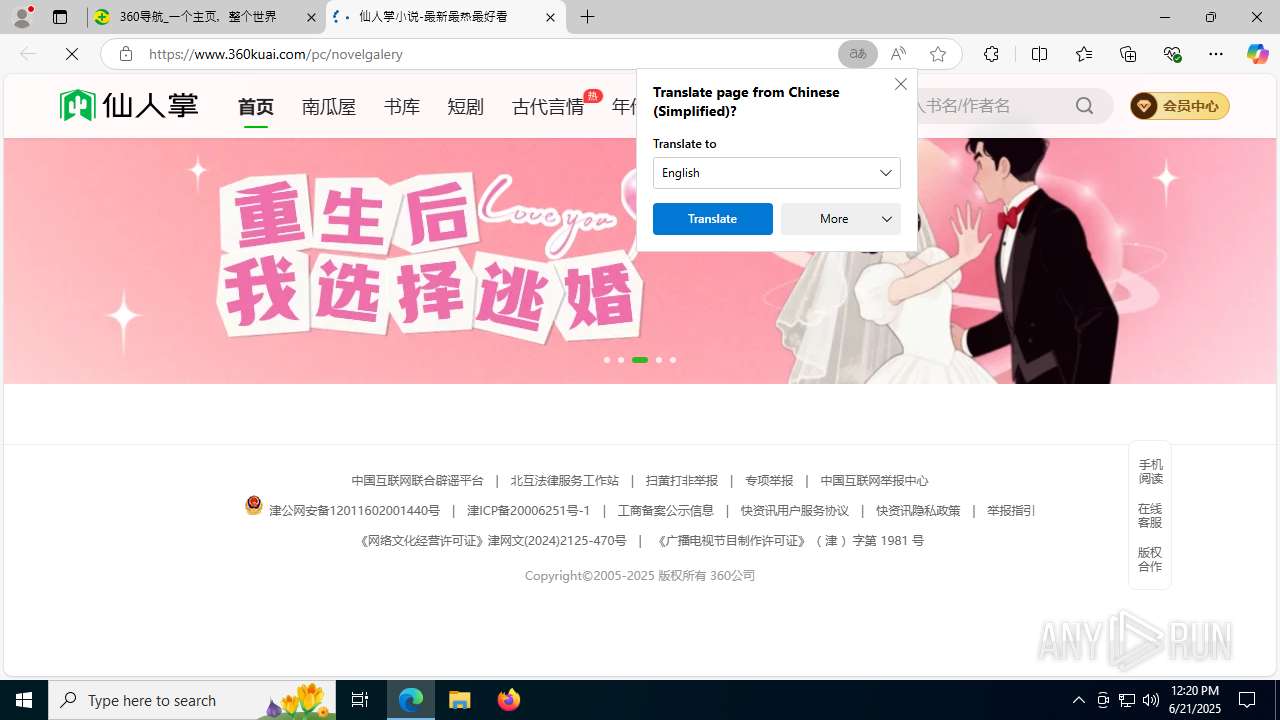
Task: Open Windows Start menu
Action: 24,700
